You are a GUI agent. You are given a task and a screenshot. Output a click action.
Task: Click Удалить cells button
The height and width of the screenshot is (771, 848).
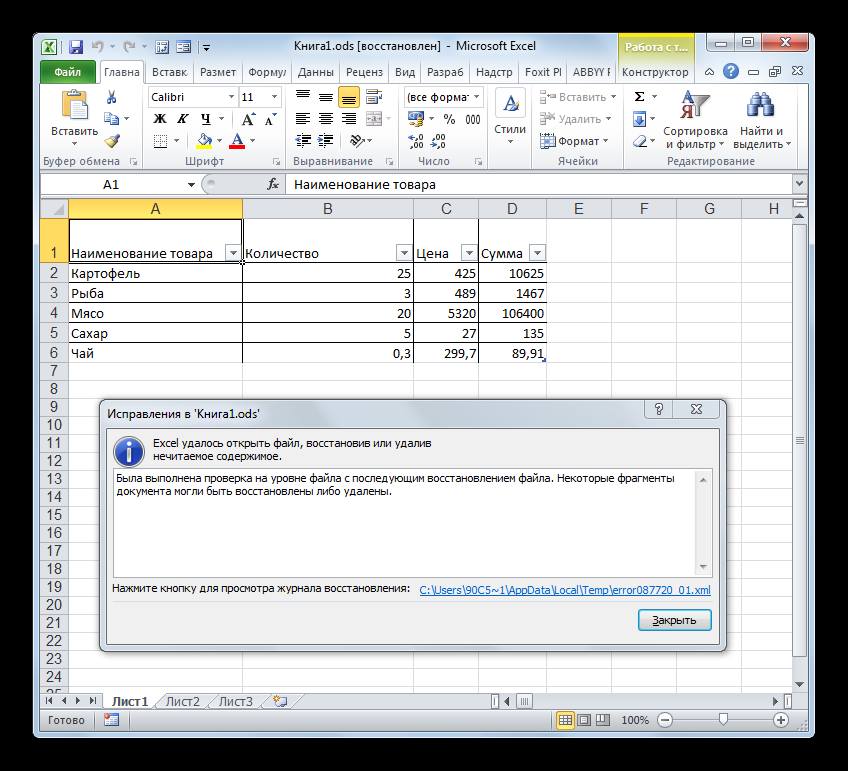click(x=575, y=119)
